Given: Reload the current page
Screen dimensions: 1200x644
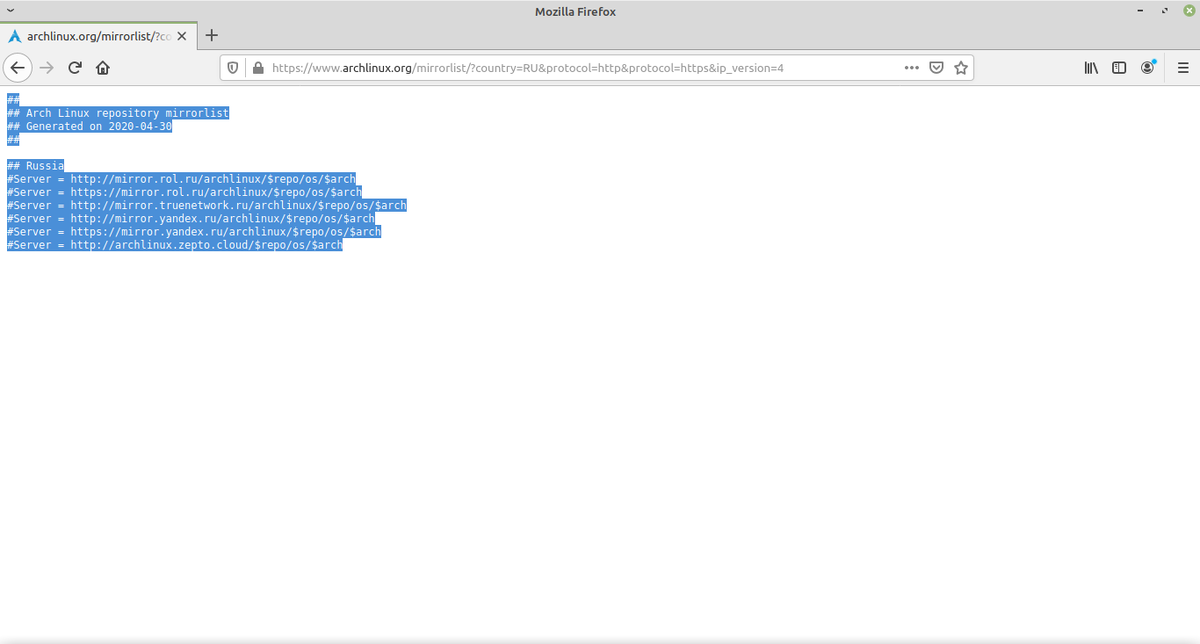Looking at the screenshot, I should (74, 68).
